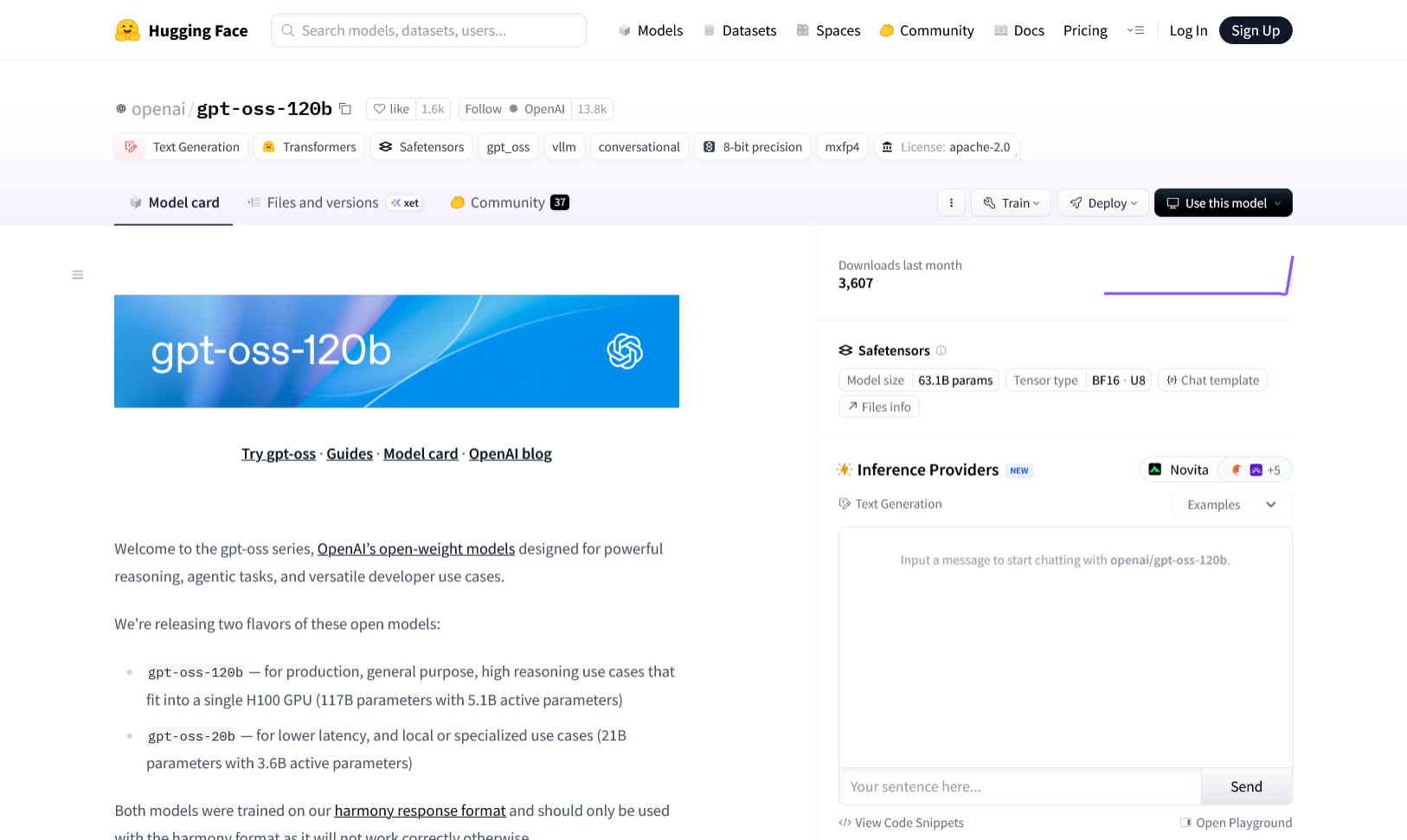This screenshot has width=1407, height=840.
Task: Open the Community tab with 37 discussions
Action: 510,202
